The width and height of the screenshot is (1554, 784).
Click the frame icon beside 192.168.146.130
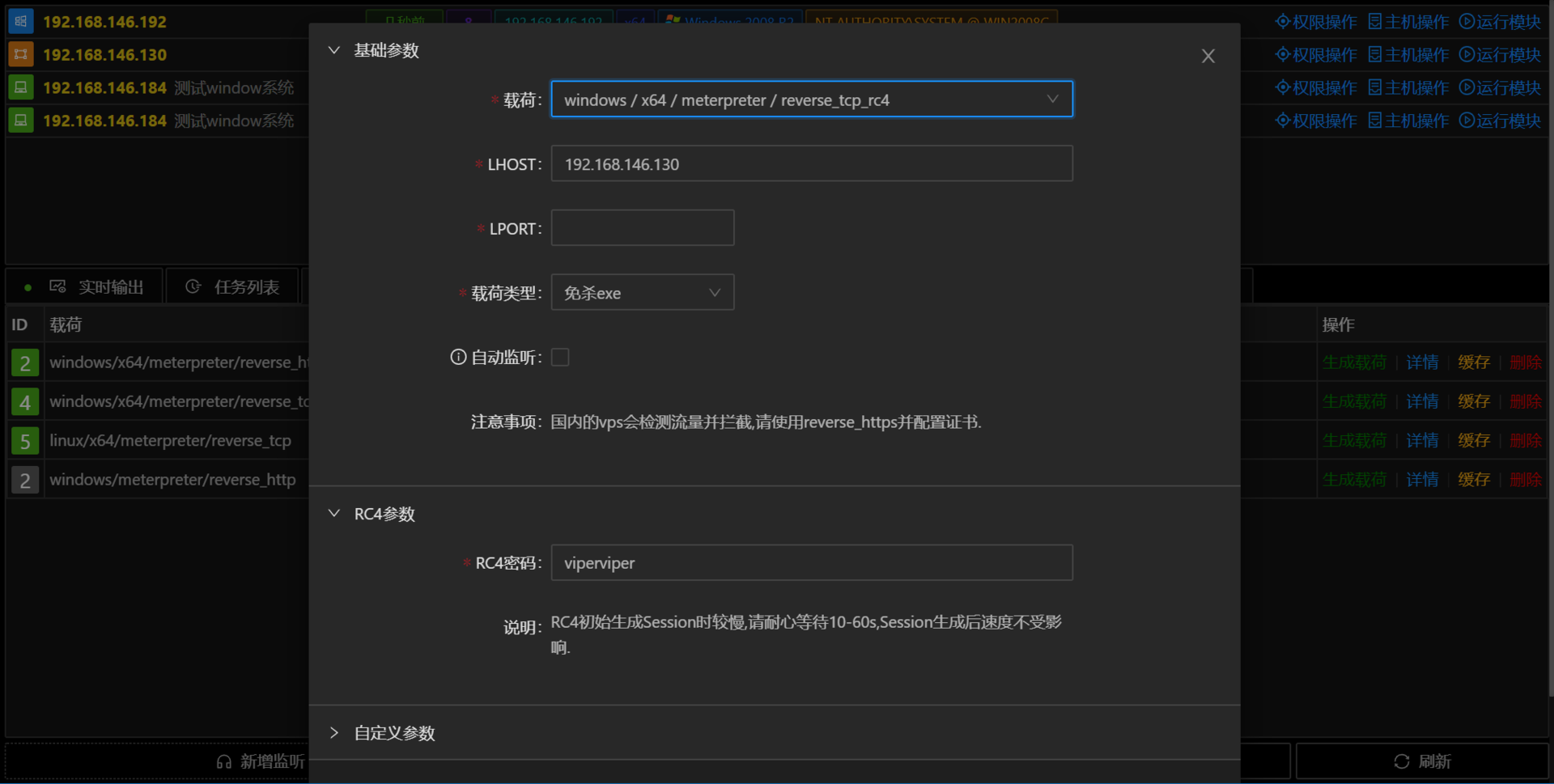tap(20, 54)
